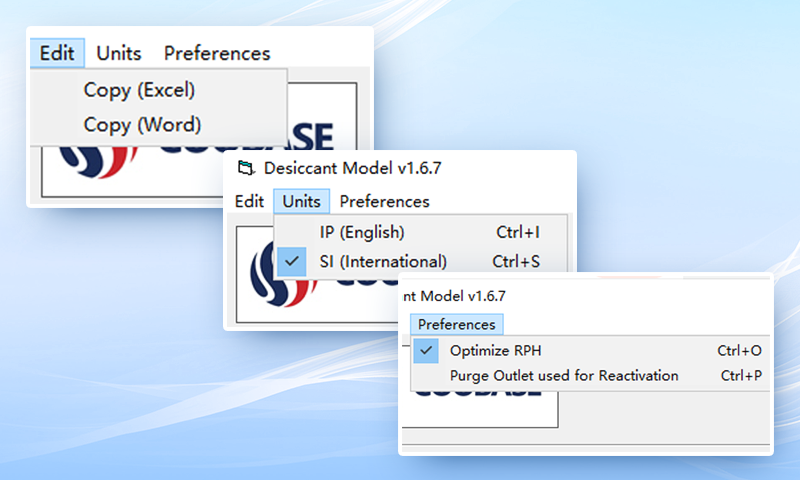Screen dimensions: 800x480
Task: Open Edit menu beside the highlighted Units
Action: [x=249, y=201]
